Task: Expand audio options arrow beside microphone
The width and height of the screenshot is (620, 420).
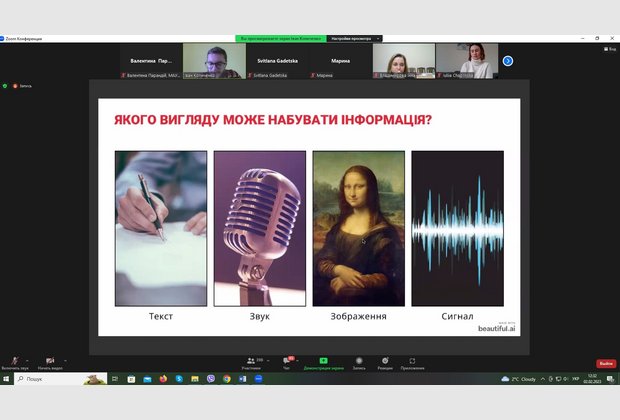Action: tap(28, 358)
